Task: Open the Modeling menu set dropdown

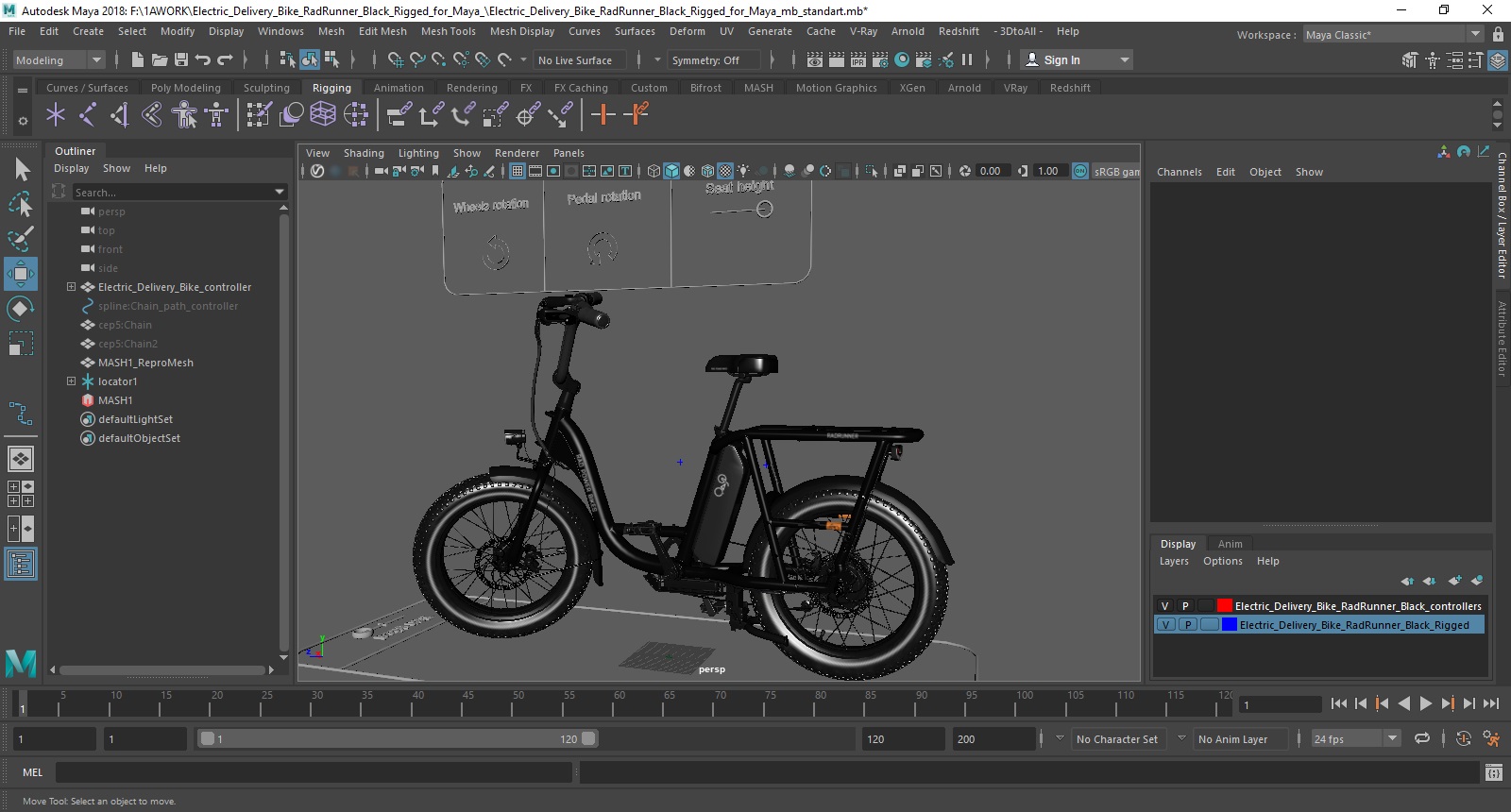Action: coord(59,59)
